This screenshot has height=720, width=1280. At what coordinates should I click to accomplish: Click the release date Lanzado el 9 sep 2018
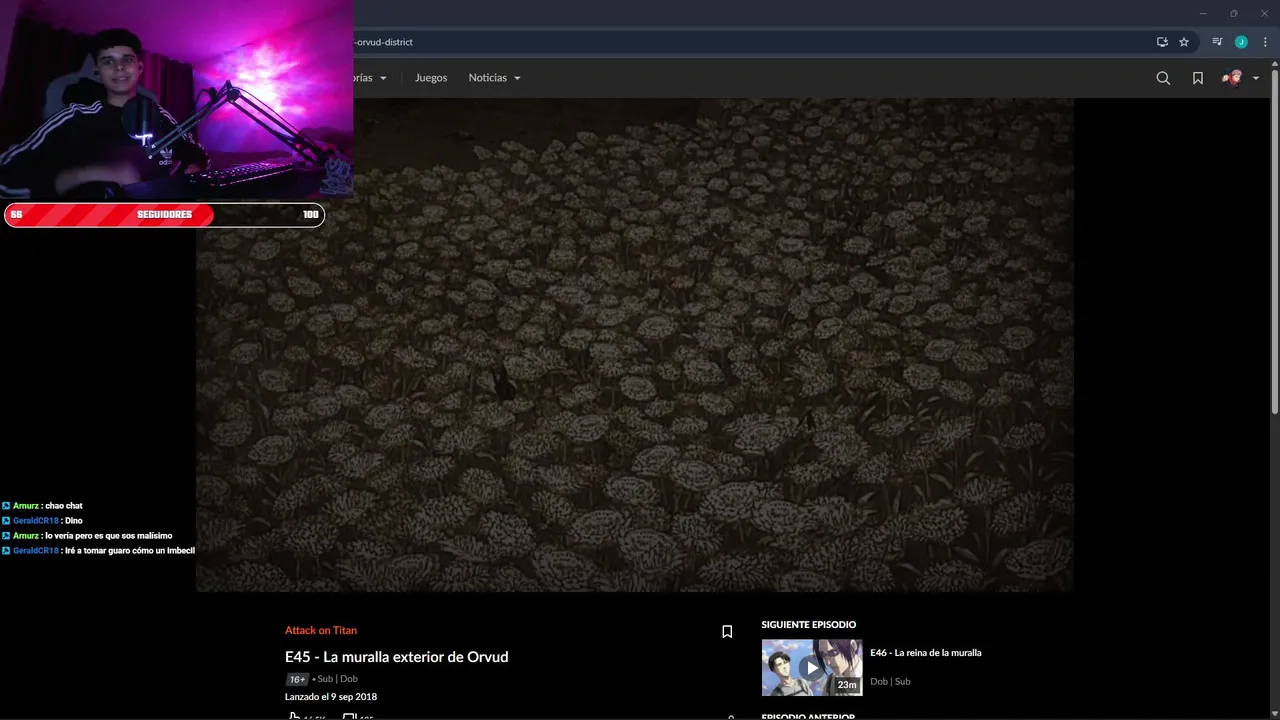pos(331,697)
